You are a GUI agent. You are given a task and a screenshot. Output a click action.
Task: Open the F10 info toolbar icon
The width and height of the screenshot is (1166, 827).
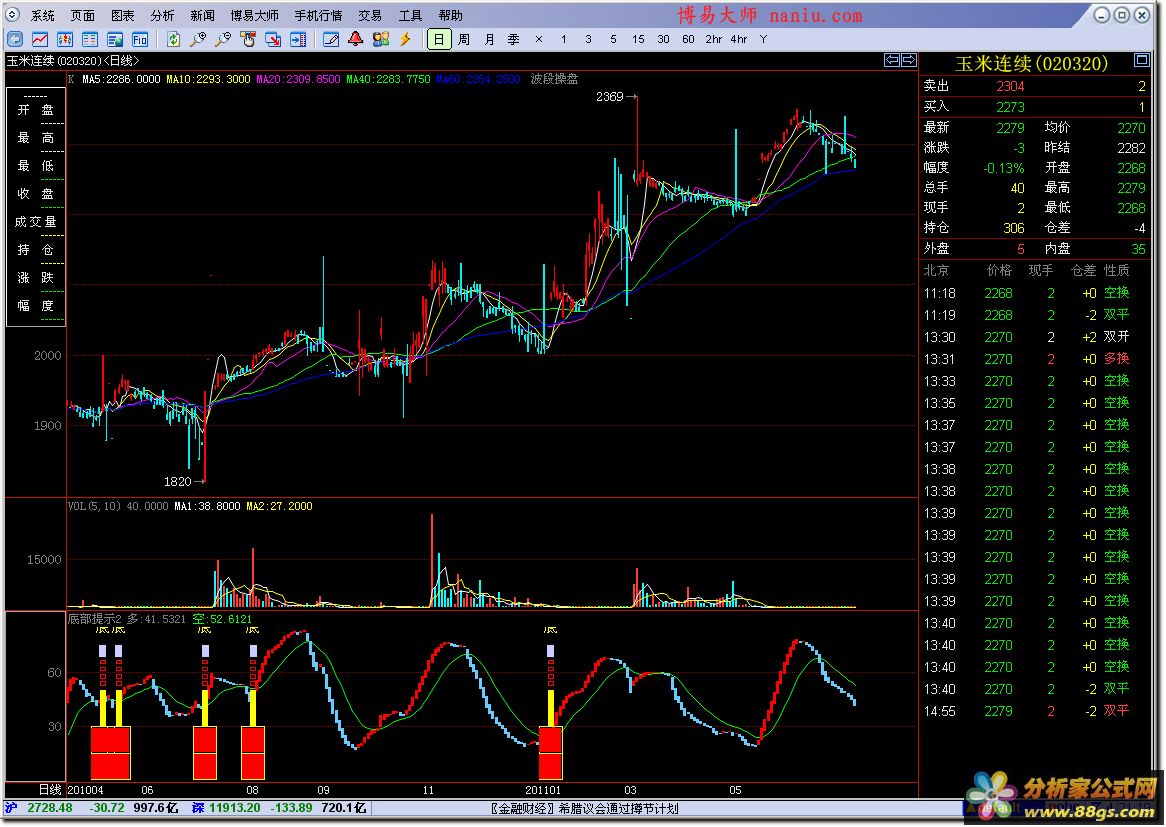coord(140,39)
